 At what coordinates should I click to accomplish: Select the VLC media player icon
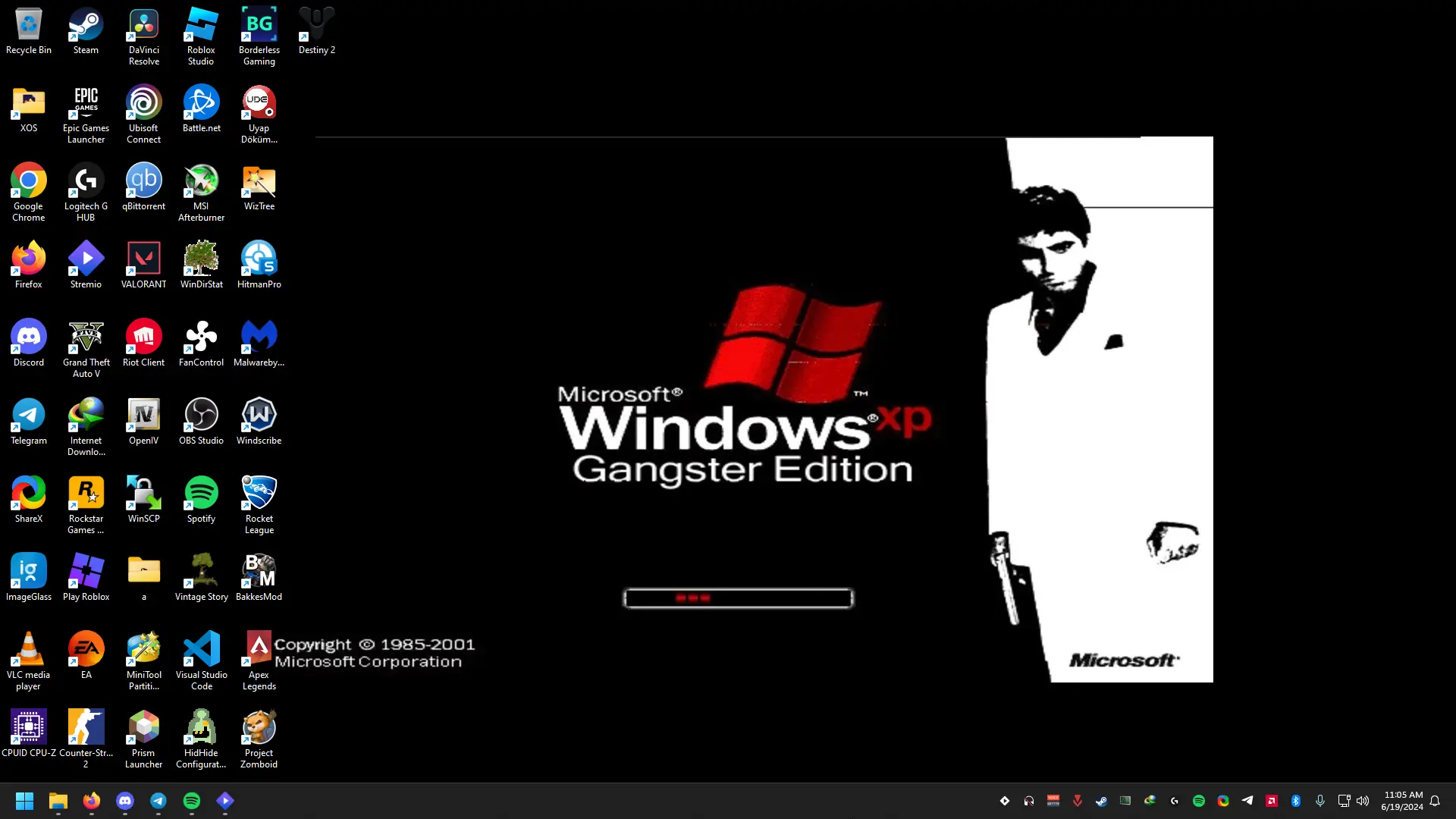point(29,662)
